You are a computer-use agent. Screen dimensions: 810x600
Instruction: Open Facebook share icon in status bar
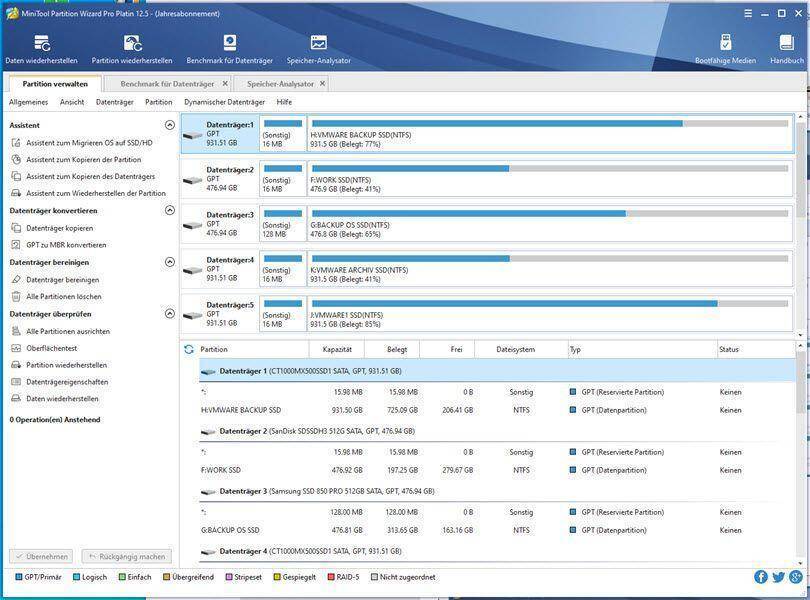point(761,577)
